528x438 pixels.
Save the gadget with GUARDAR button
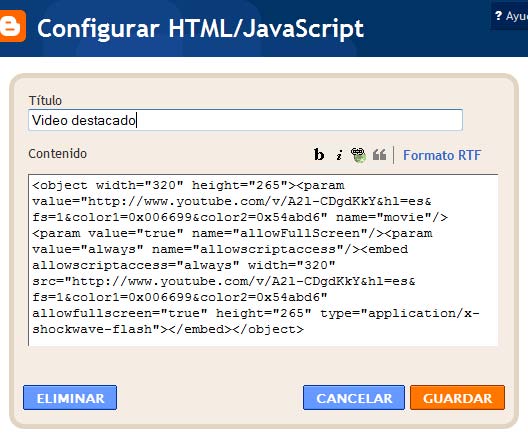[457, 398]
